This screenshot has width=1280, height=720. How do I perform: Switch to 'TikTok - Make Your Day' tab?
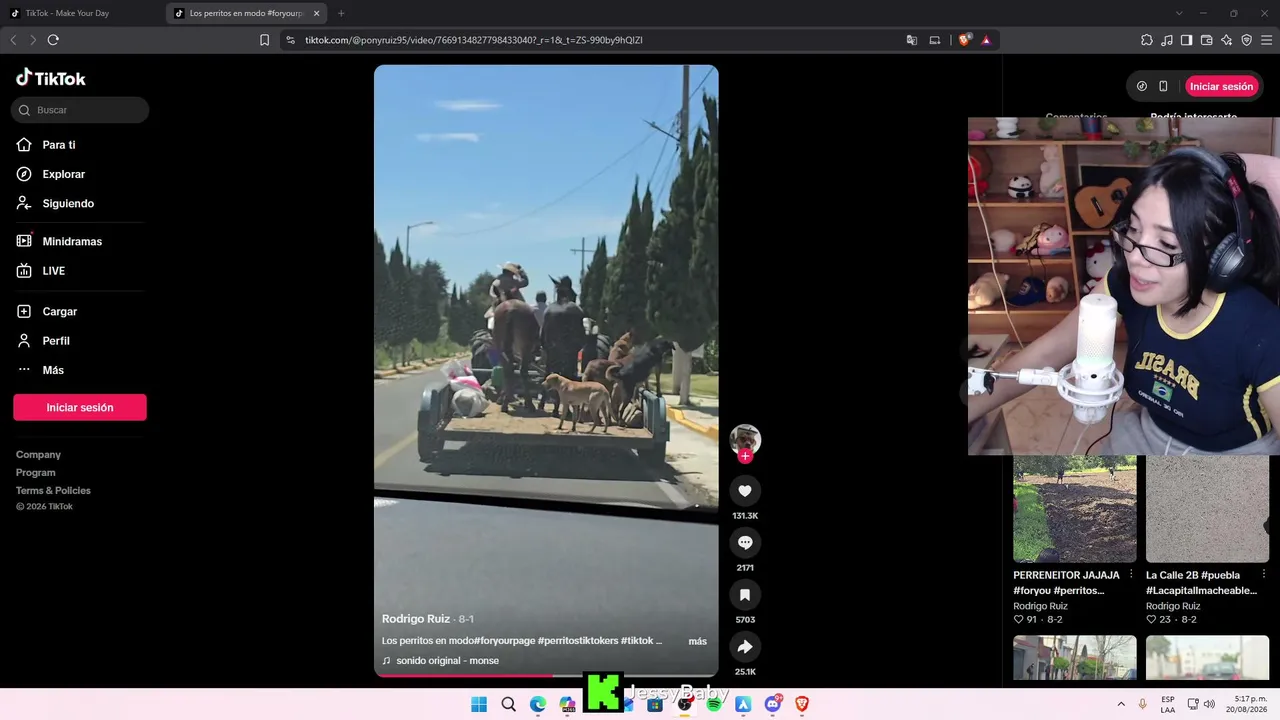click(79, 13)
